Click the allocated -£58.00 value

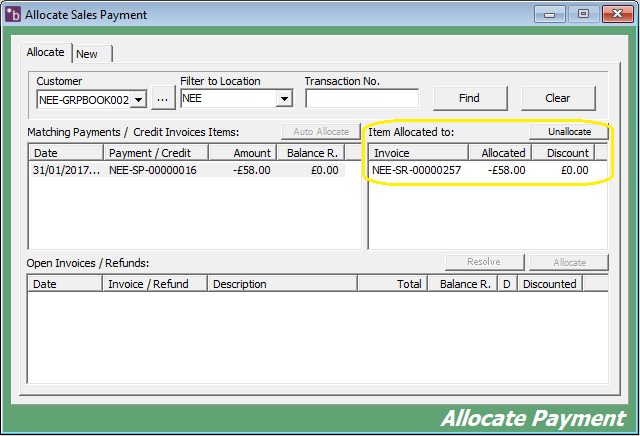pyautogui.click(x=507, y=170)
